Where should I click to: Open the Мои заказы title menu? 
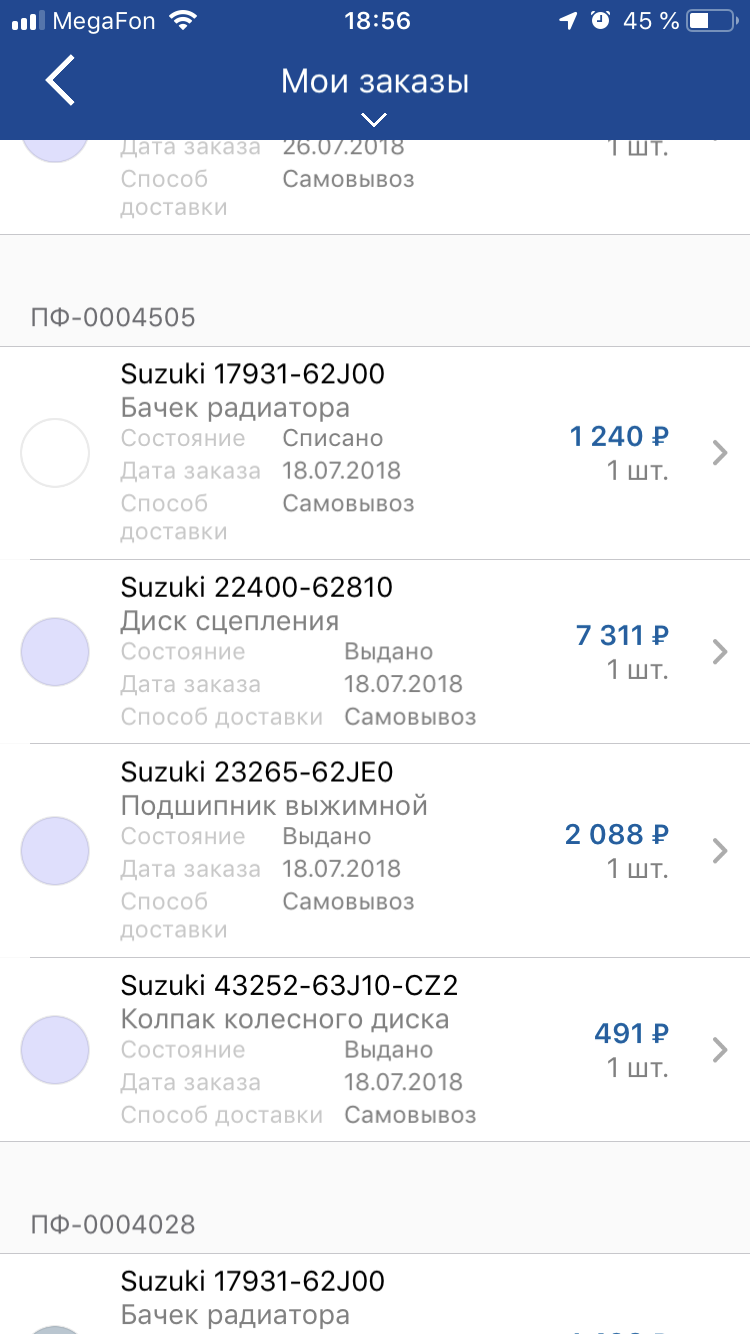[x=375, y=81]
